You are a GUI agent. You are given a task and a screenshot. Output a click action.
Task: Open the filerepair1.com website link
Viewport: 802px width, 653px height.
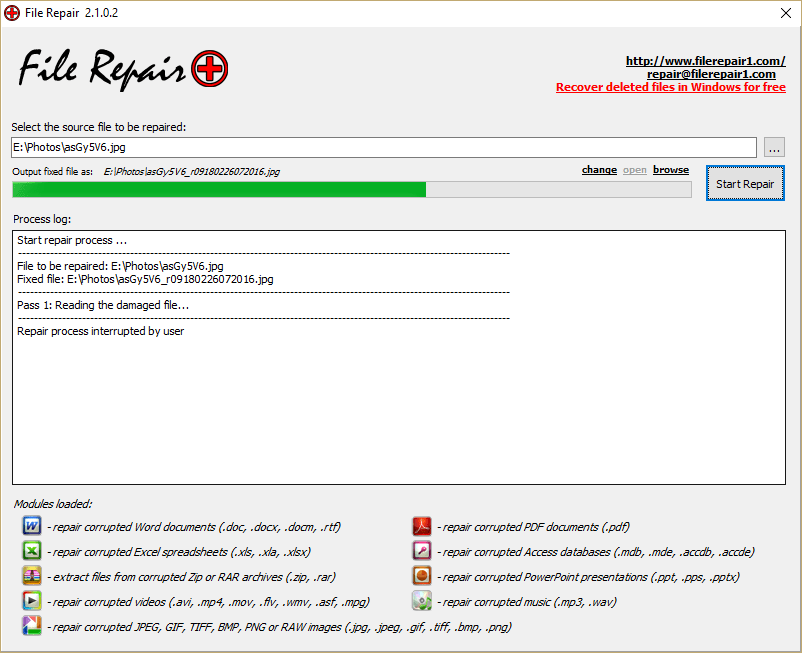click(705, 61)
